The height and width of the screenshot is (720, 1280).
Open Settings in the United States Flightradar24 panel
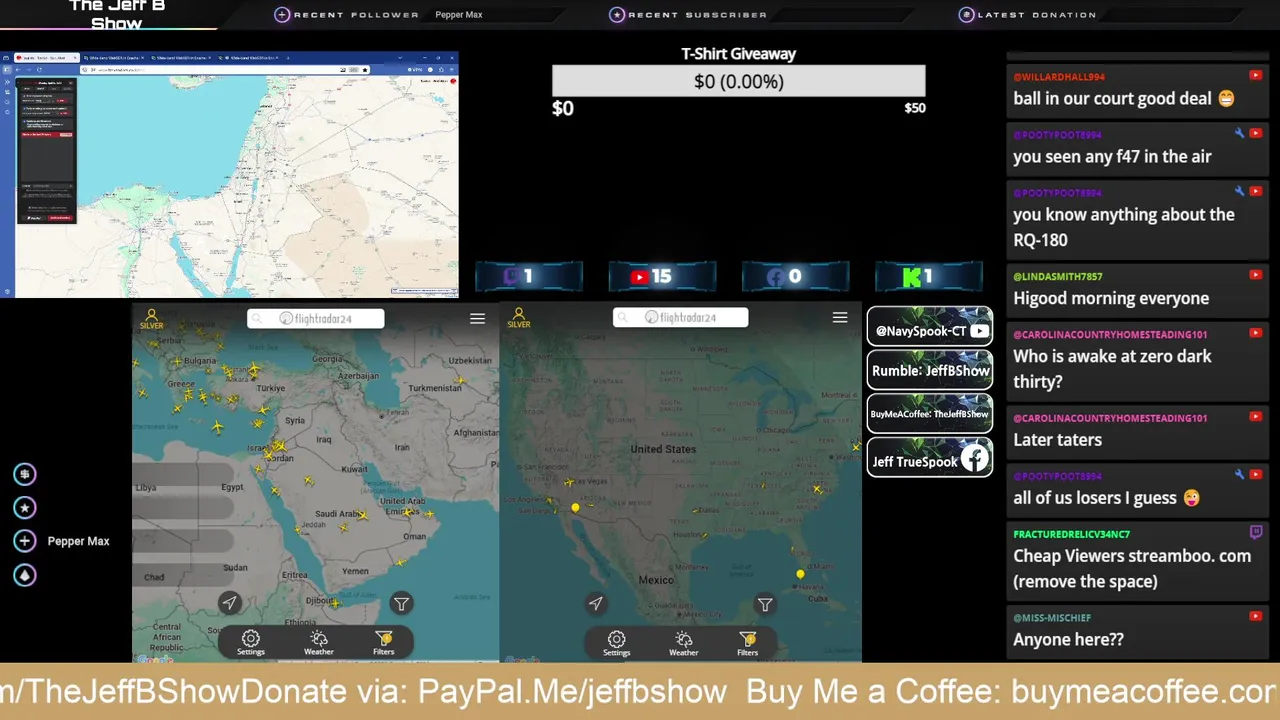pyautogui.click(x=617, y=642)
